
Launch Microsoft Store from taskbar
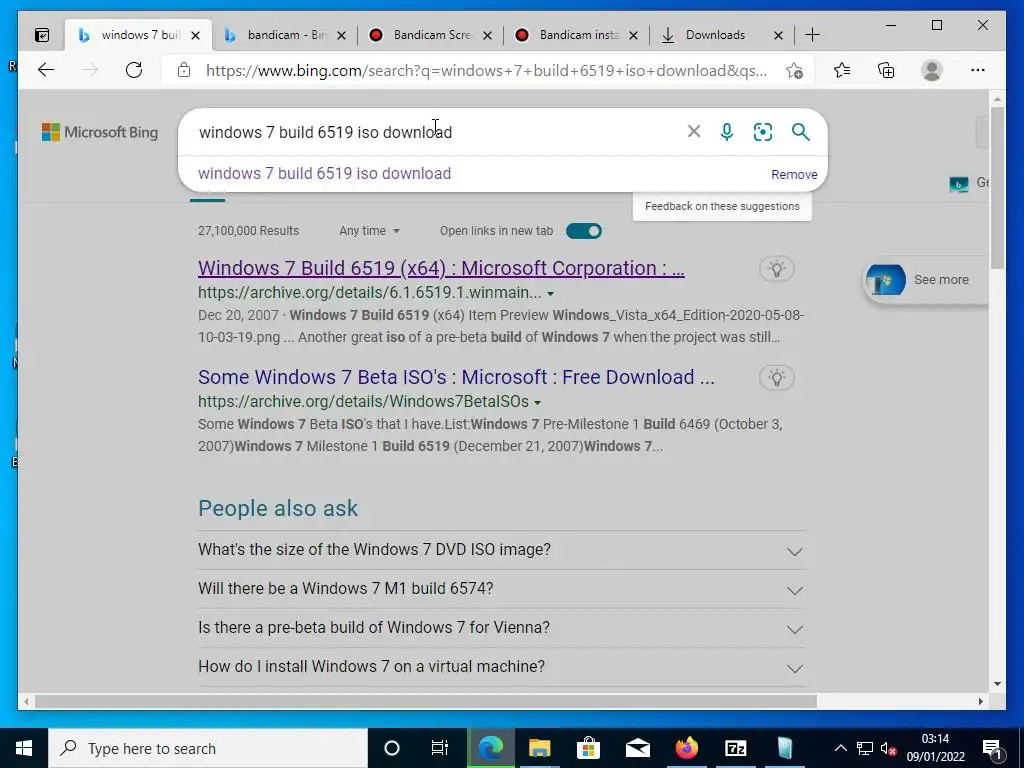(x=588, y=748)
